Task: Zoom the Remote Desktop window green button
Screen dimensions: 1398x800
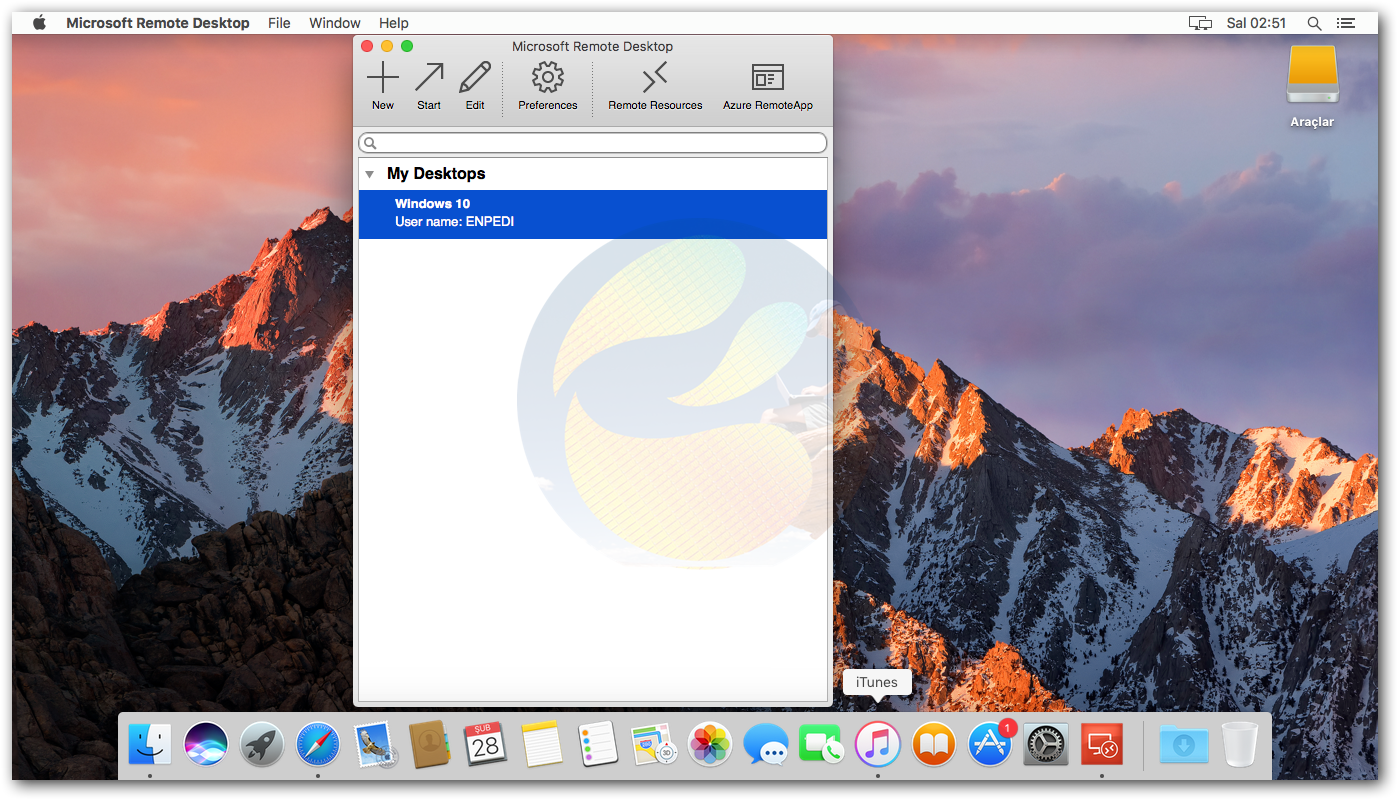Action: (407, 46)
